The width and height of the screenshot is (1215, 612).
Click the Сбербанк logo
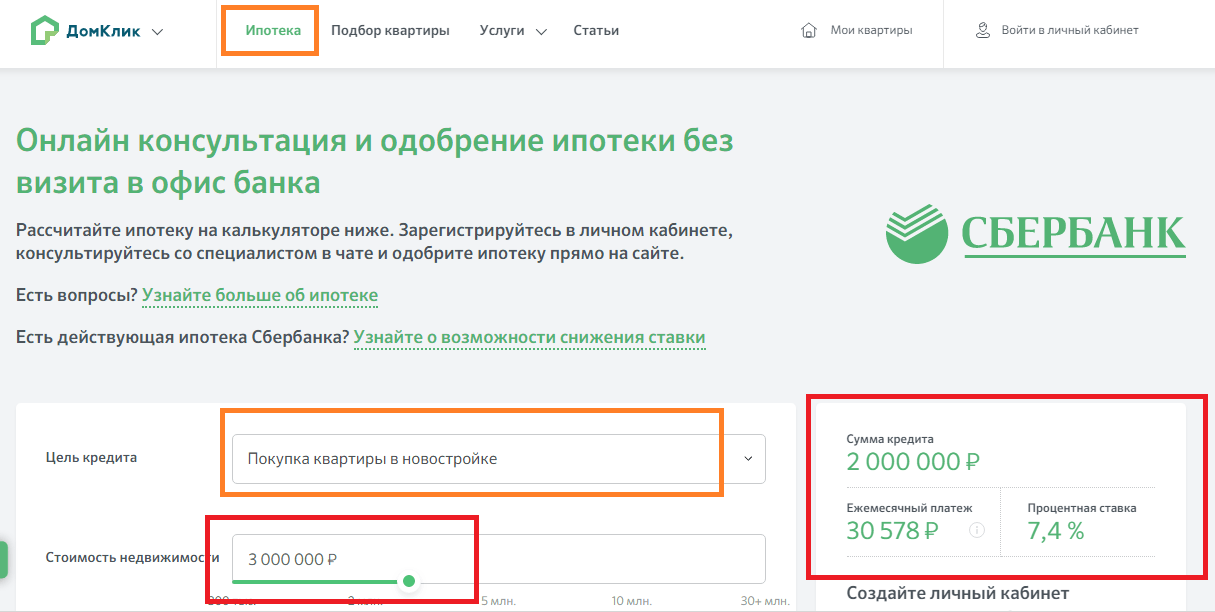click(x=1035, y=233)
